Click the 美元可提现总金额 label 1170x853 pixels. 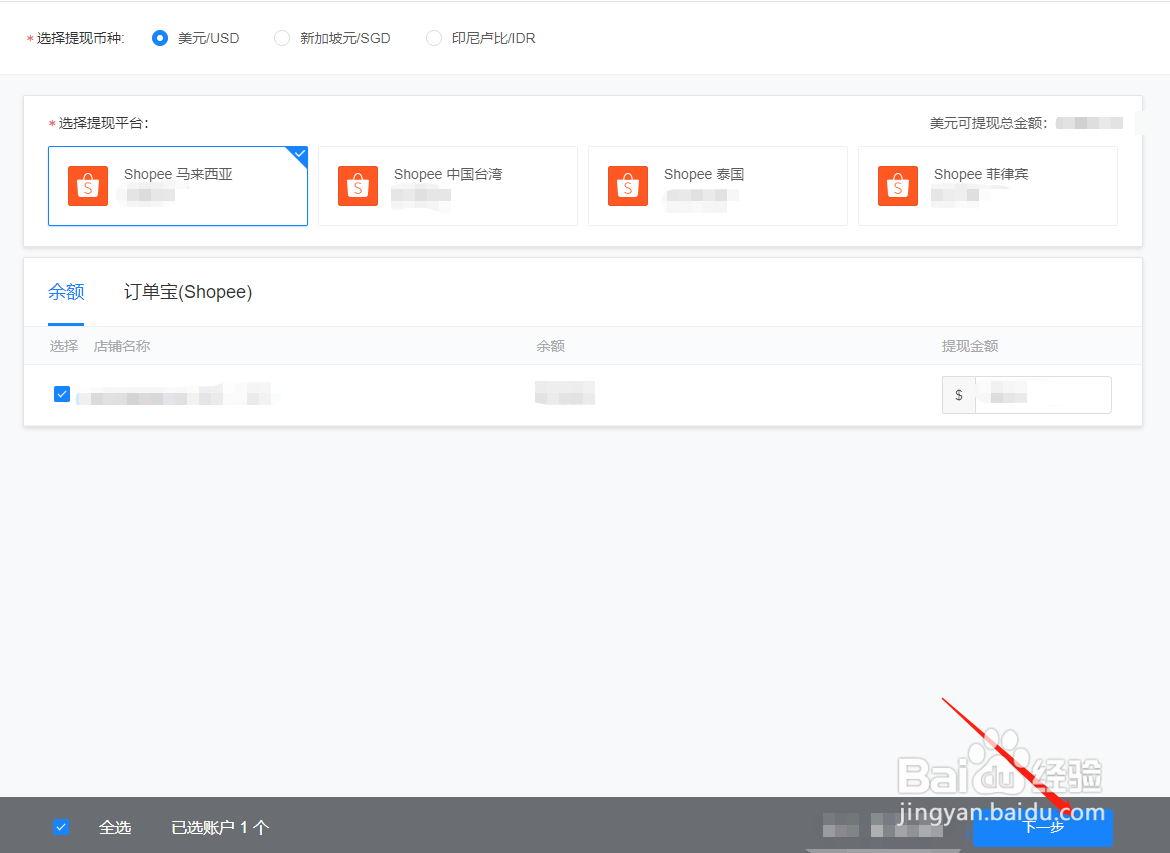[x=989, y=123]
